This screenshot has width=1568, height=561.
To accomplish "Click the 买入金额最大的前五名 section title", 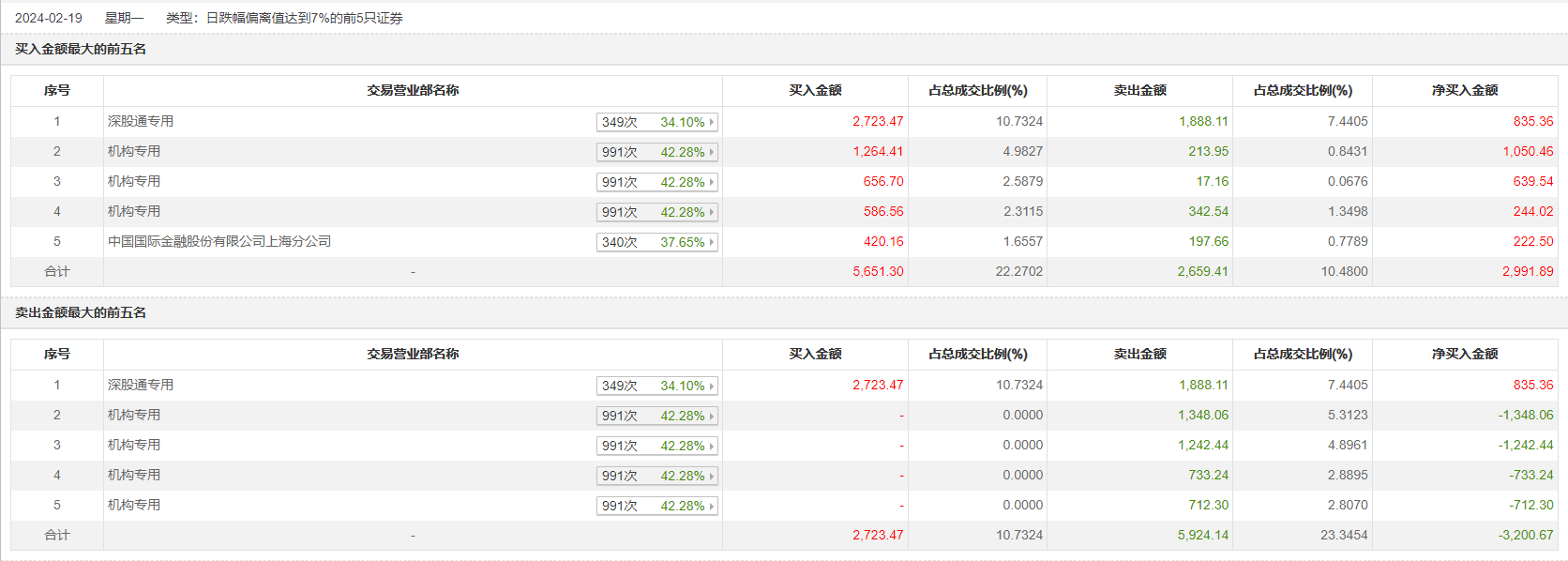I will (81, 49).
